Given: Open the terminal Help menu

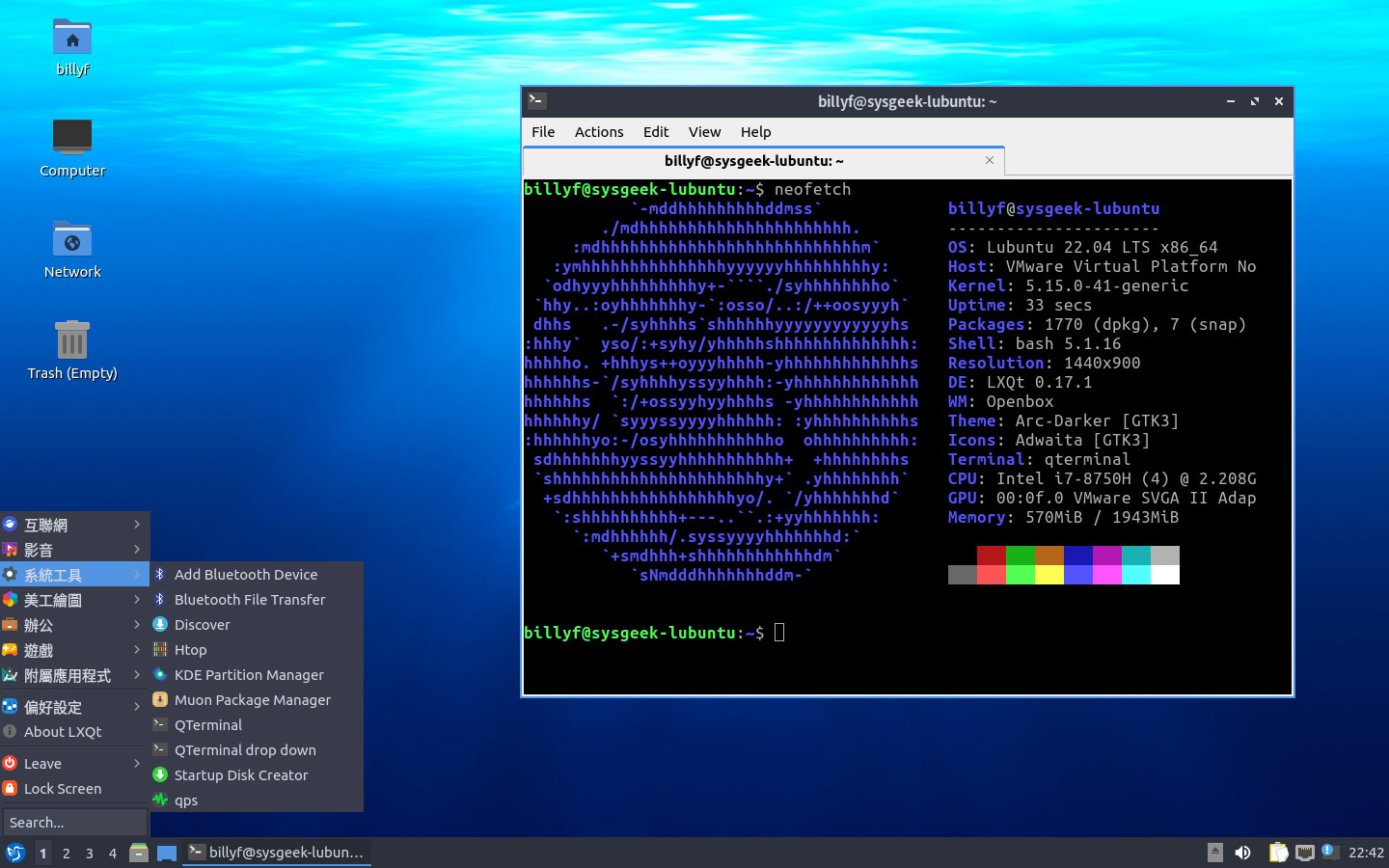Looking at the screenshot, I should pos(755,131).
